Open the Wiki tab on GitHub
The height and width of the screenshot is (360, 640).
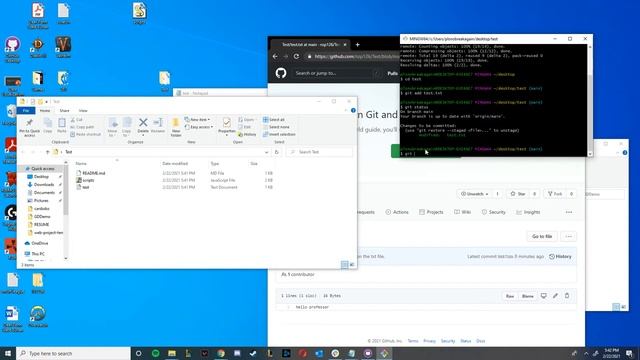(x=462, y=212)
